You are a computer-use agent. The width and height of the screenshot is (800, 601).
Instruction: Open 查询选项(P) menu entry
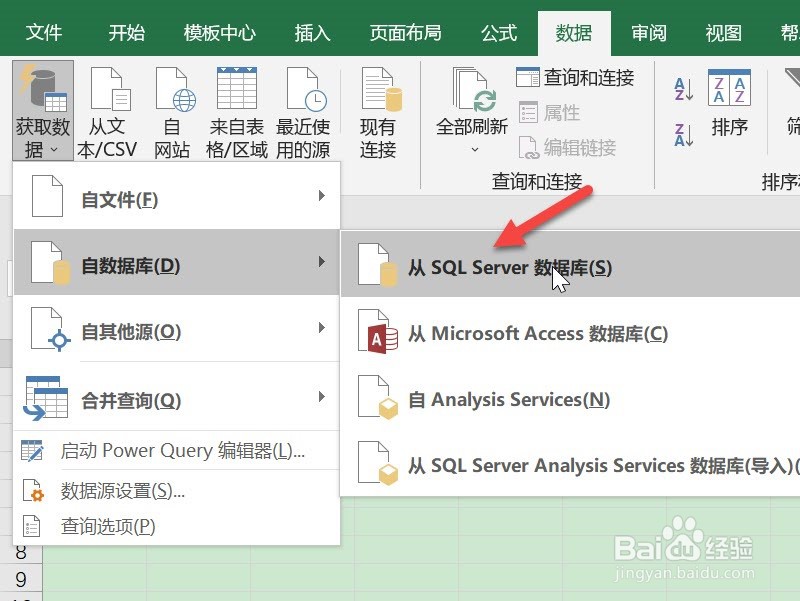click(x=177, y=527)
